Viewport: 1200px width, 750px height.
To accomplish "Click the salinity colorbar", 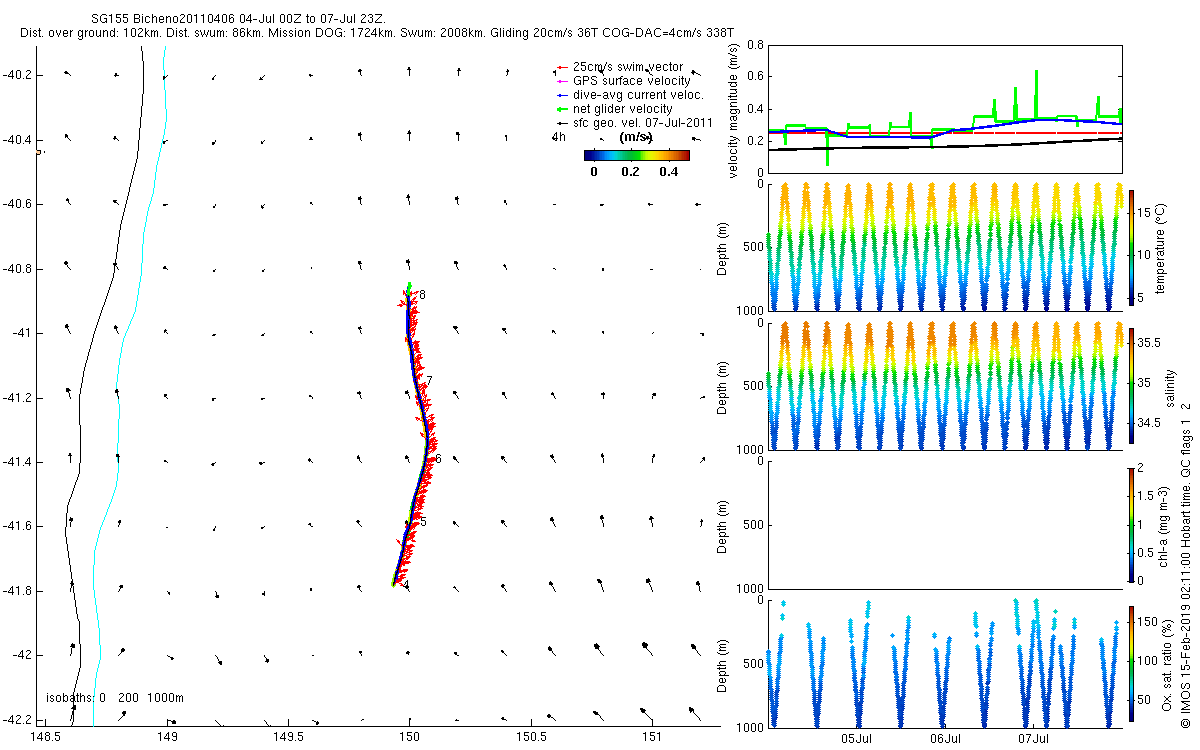I will [1131, 386].
